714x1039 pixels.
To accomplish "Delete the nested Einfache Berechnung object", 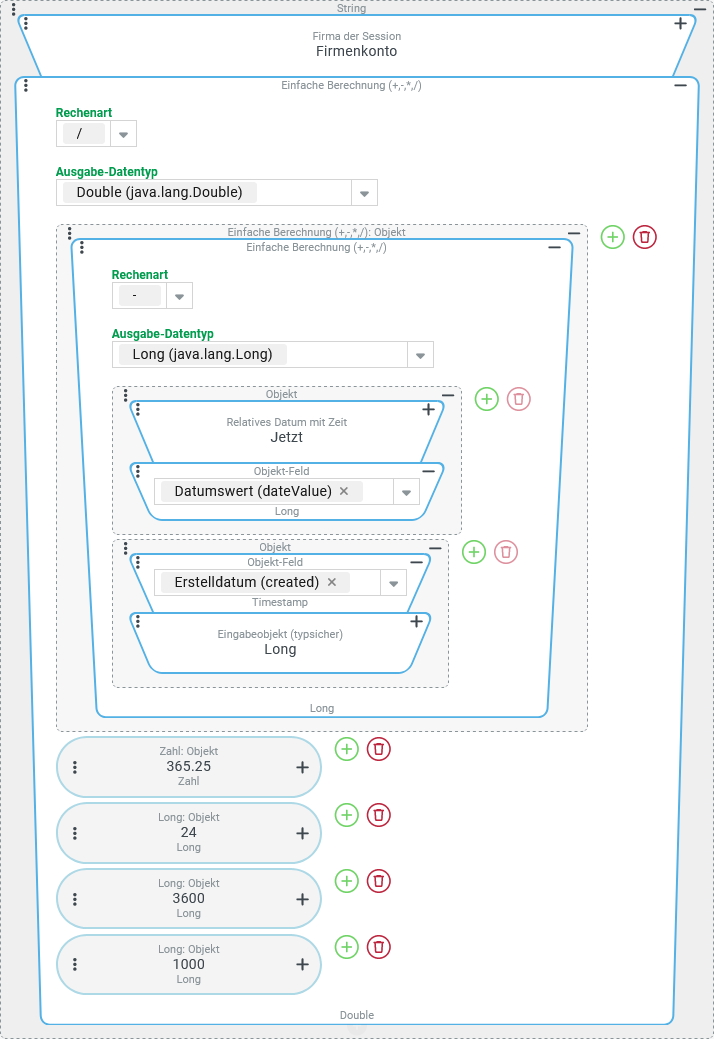I will coord(645,237).
